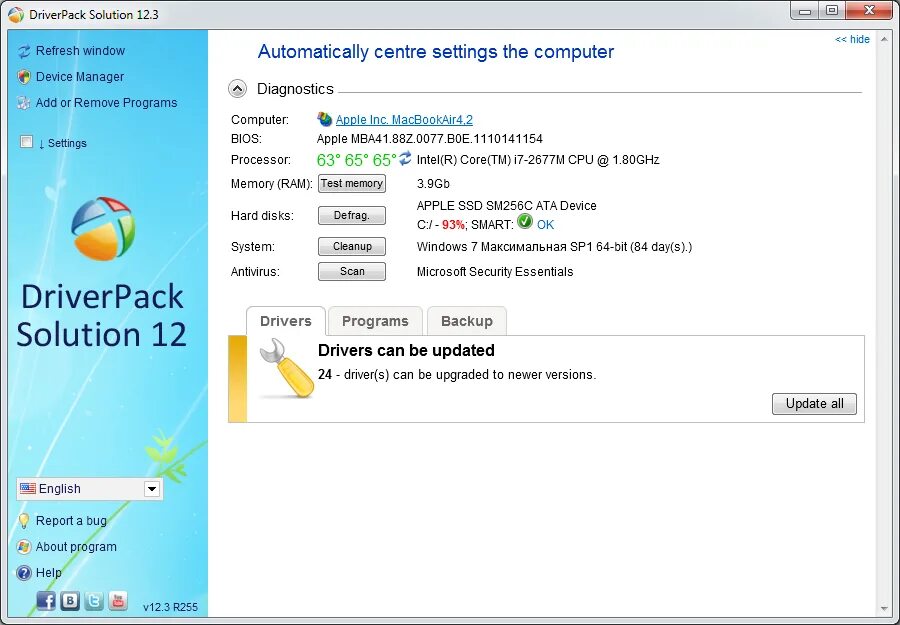The height and width of the screenshot is (625, 900).
Task: Click the scrollbar down arrow
Action: pos(885,608)
